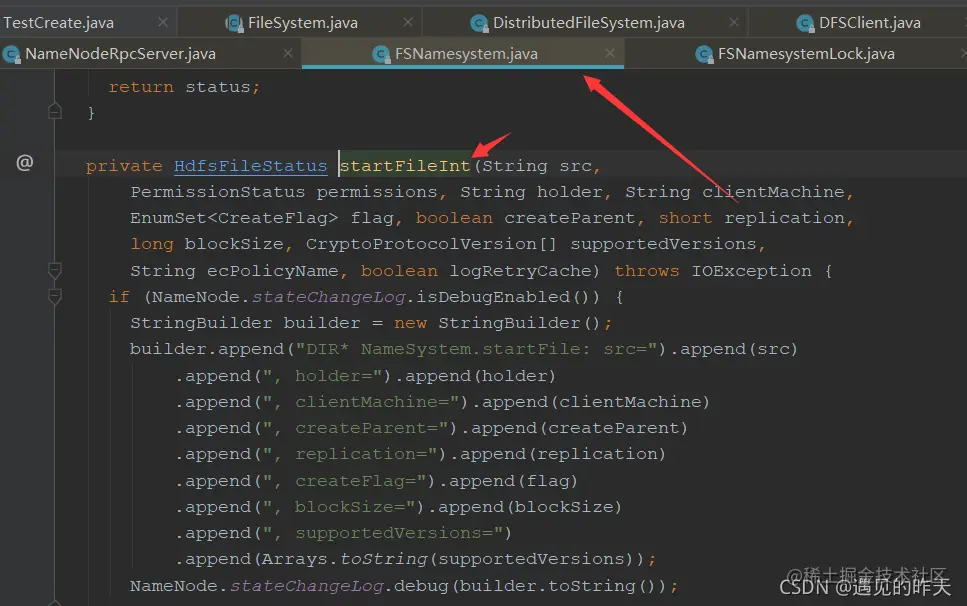
Task: Close the NameNodeRpcServer.java tab
Action: point(288,54)
